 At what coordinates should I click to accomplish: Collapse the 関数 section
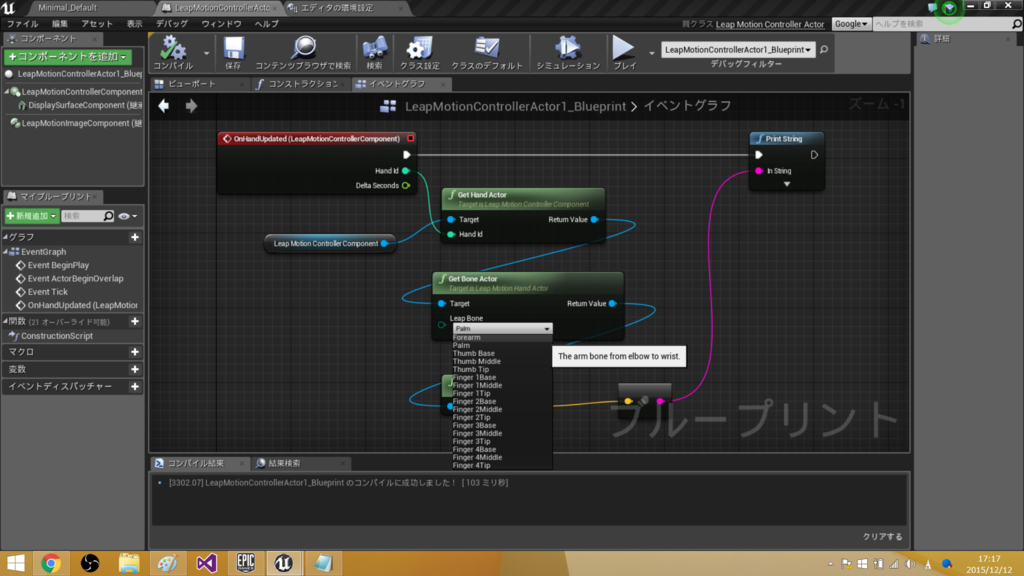6,321
